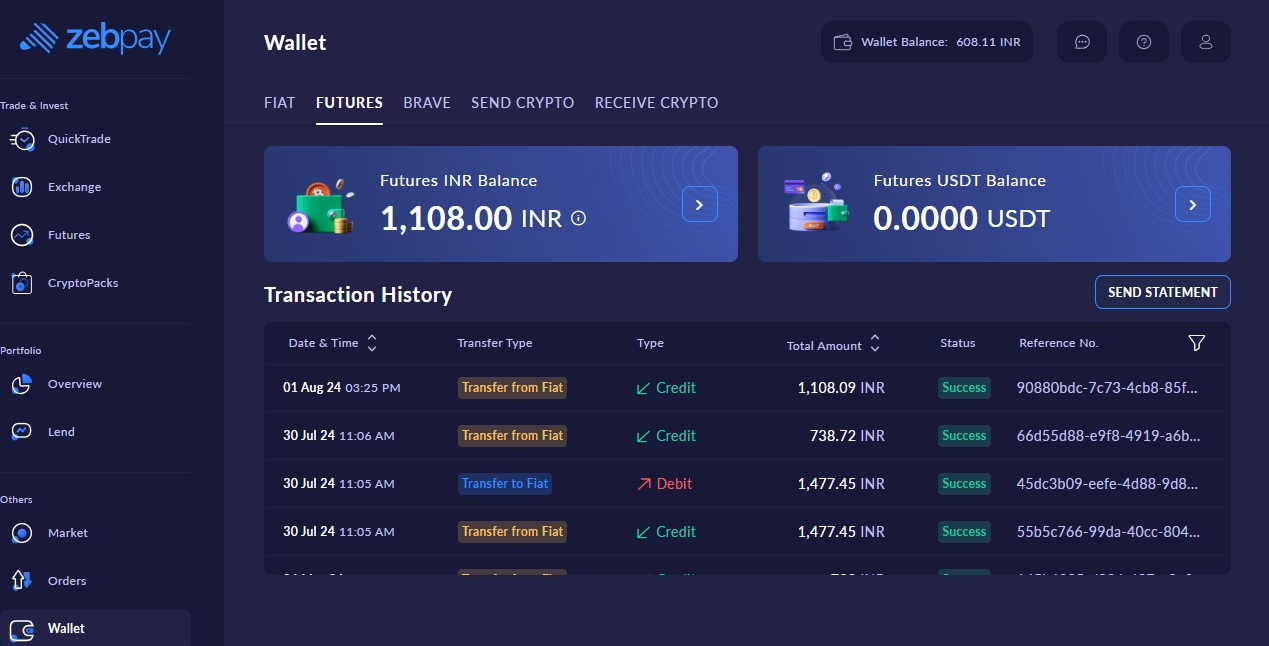Click reference number starting 90880bdc
The width and height of the screenshot is (1269, 646).
coord(1107,388)
